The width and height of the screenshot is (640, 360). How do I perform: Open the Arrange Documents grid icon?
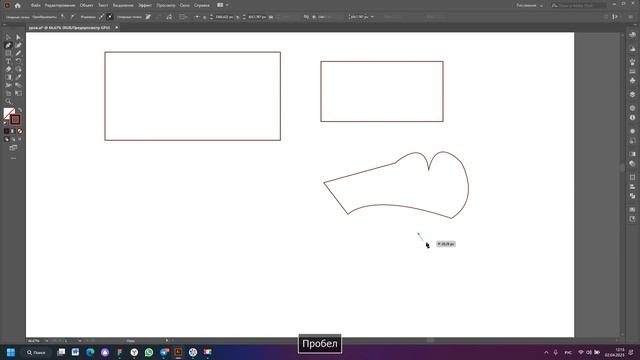click(220, 5)
